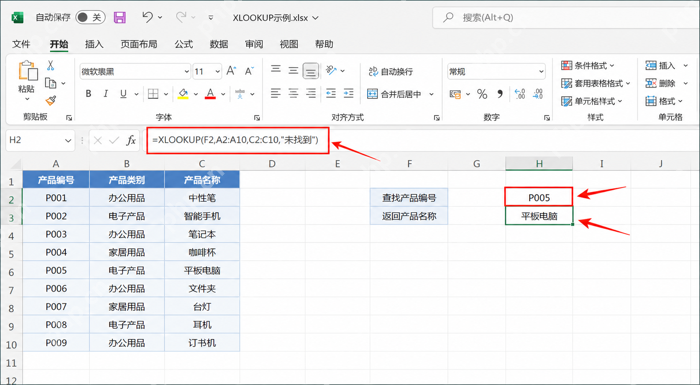This screenshot has height=385, width=700.
Task: Center text horizontally
Action: [293, 93]
